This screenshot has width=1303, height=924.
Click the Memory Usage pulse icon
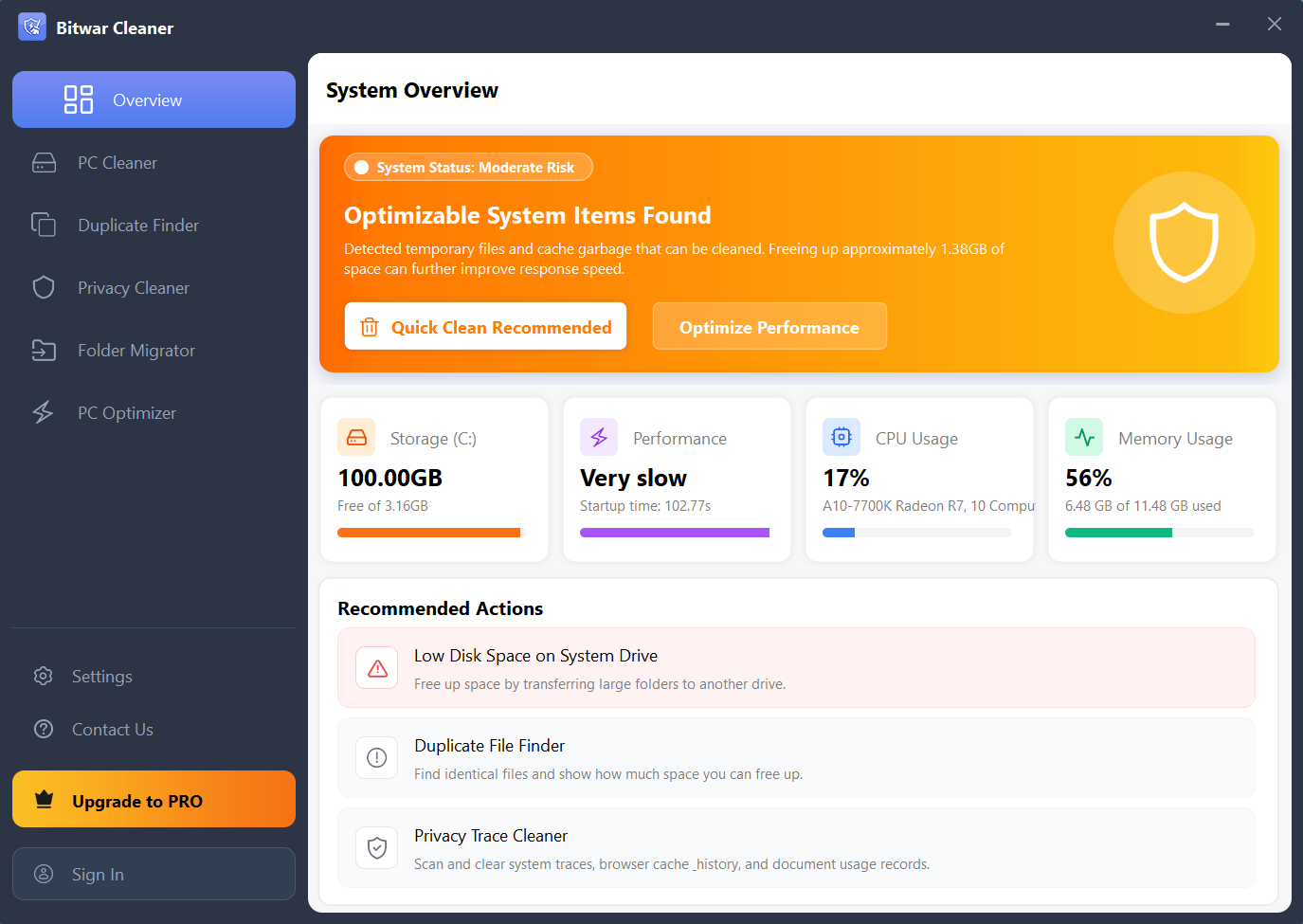coord(1084,437)
